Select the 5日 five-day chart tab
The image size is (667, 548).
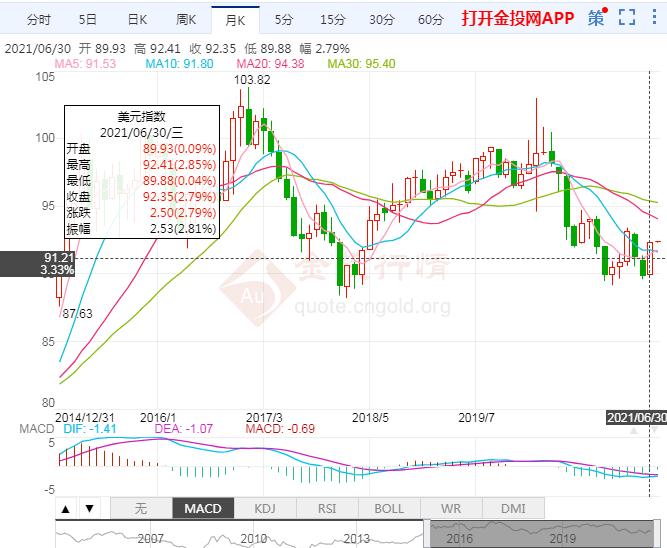coord(88,19)
